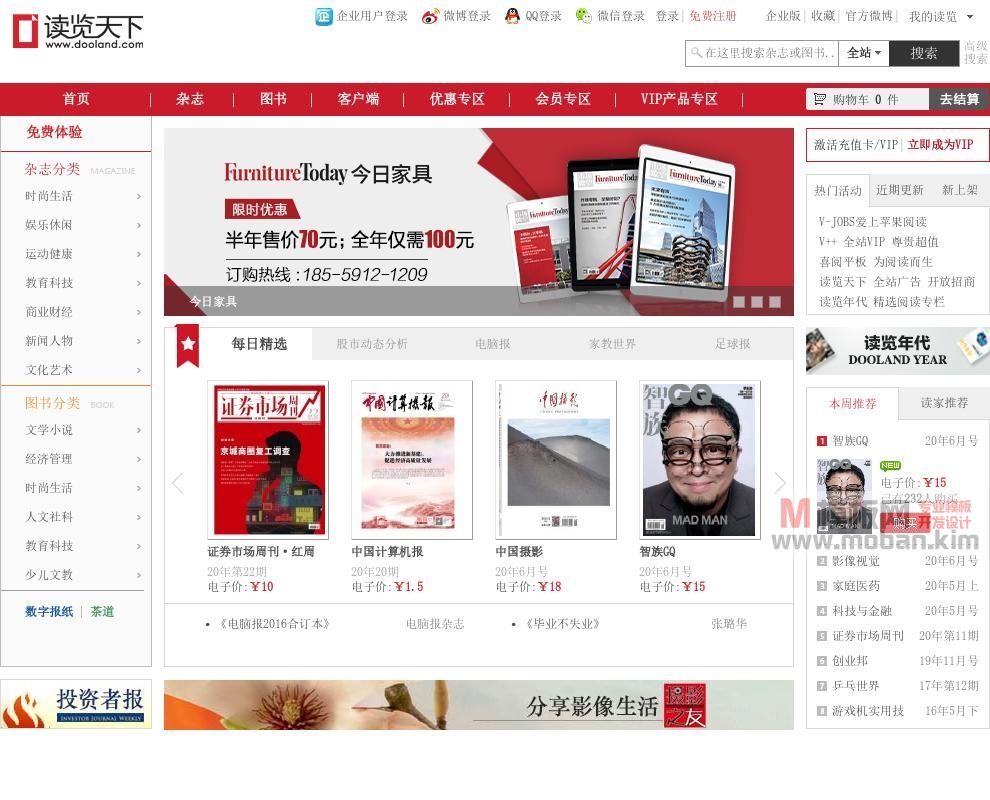
Task: Click the enterprise user login icon
Action: pos(323,16)
